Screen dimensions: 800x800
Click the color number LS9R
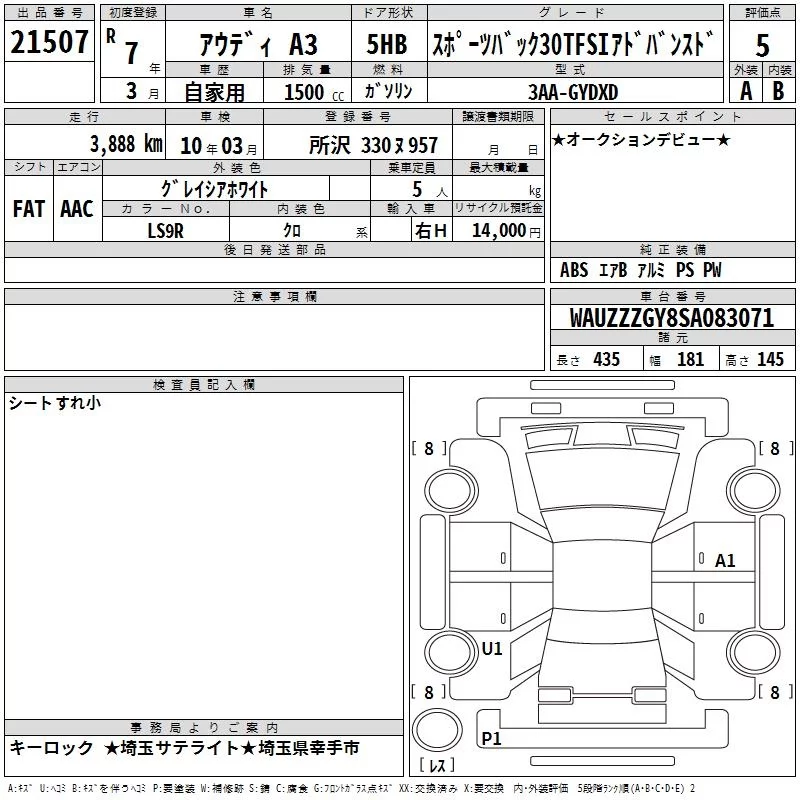[x=165, y=231]
